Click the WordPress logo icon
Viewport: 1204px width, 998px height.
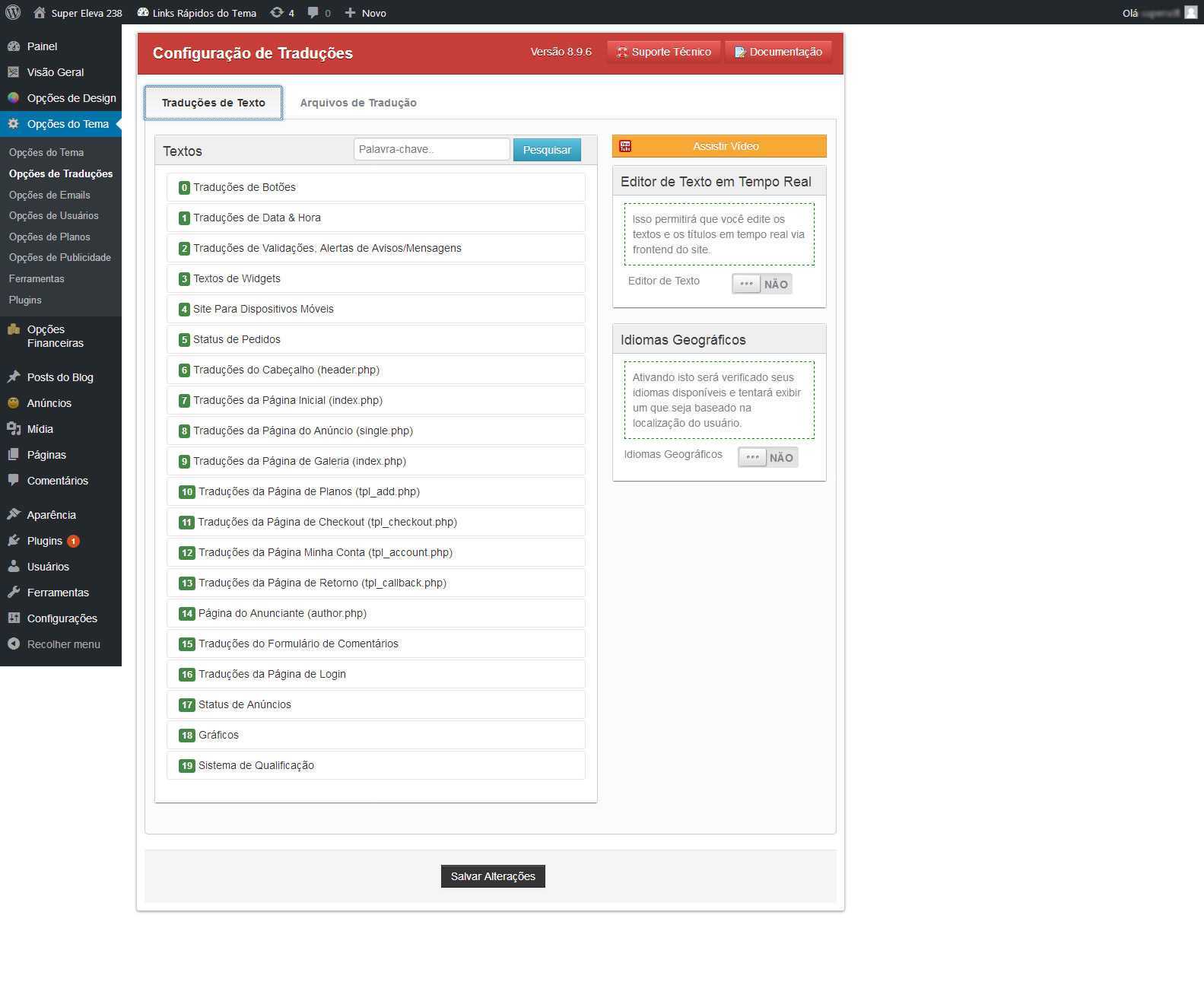[x=13, y=12]
